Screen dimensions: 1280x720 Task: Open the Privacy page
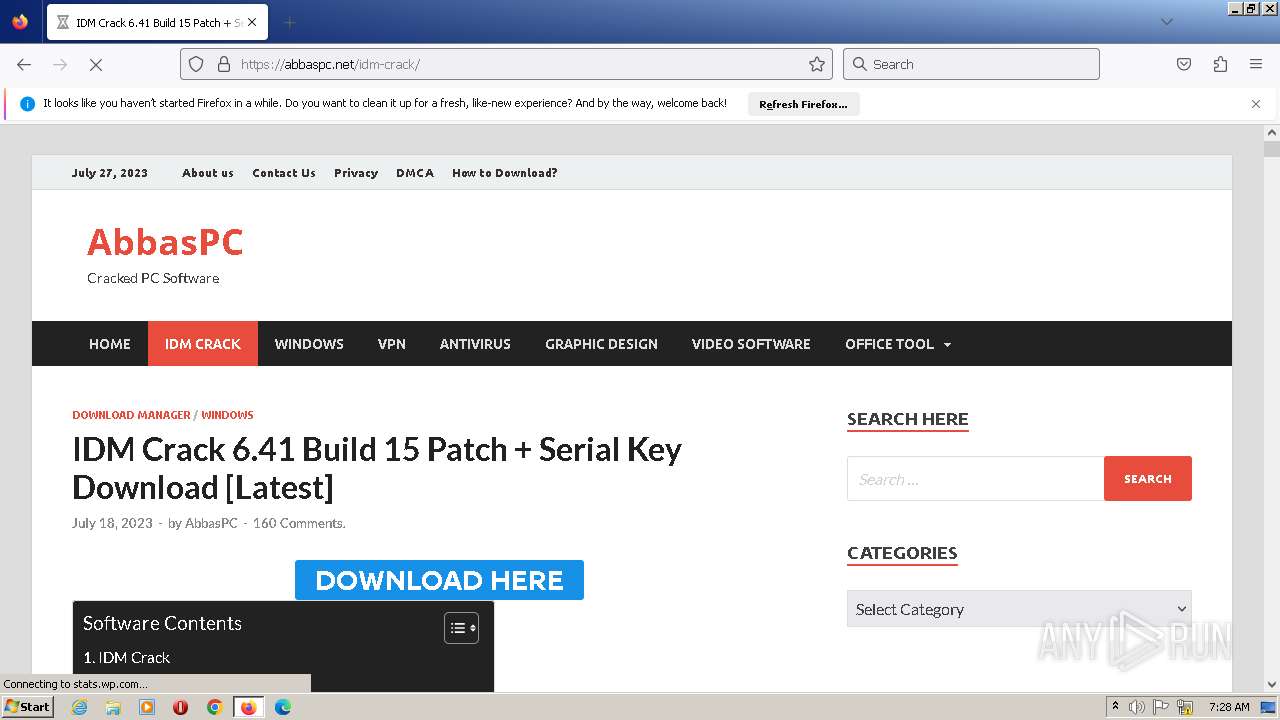[x=356, y=173]
